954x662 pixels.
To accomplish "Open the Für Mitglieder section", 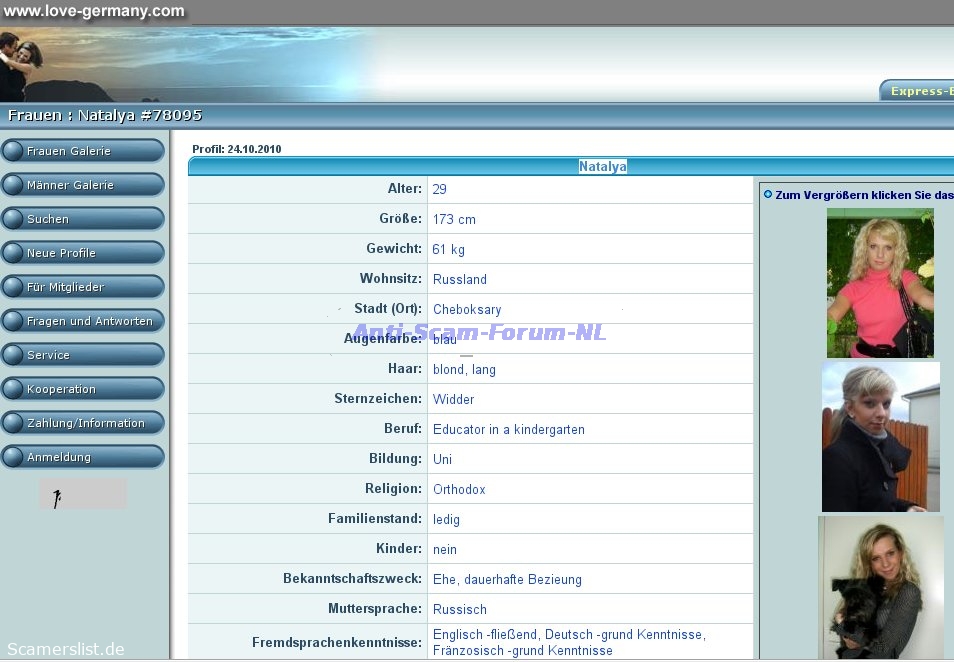I will pyautogui.click(x=82, y=287).
